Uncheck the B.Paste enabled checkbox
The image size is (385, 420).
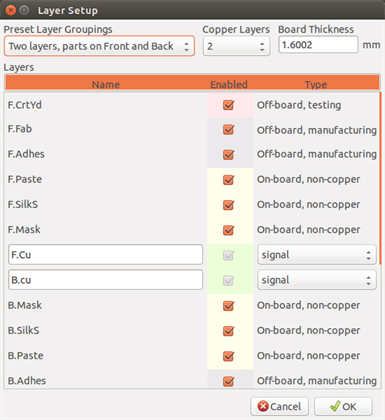228,356
